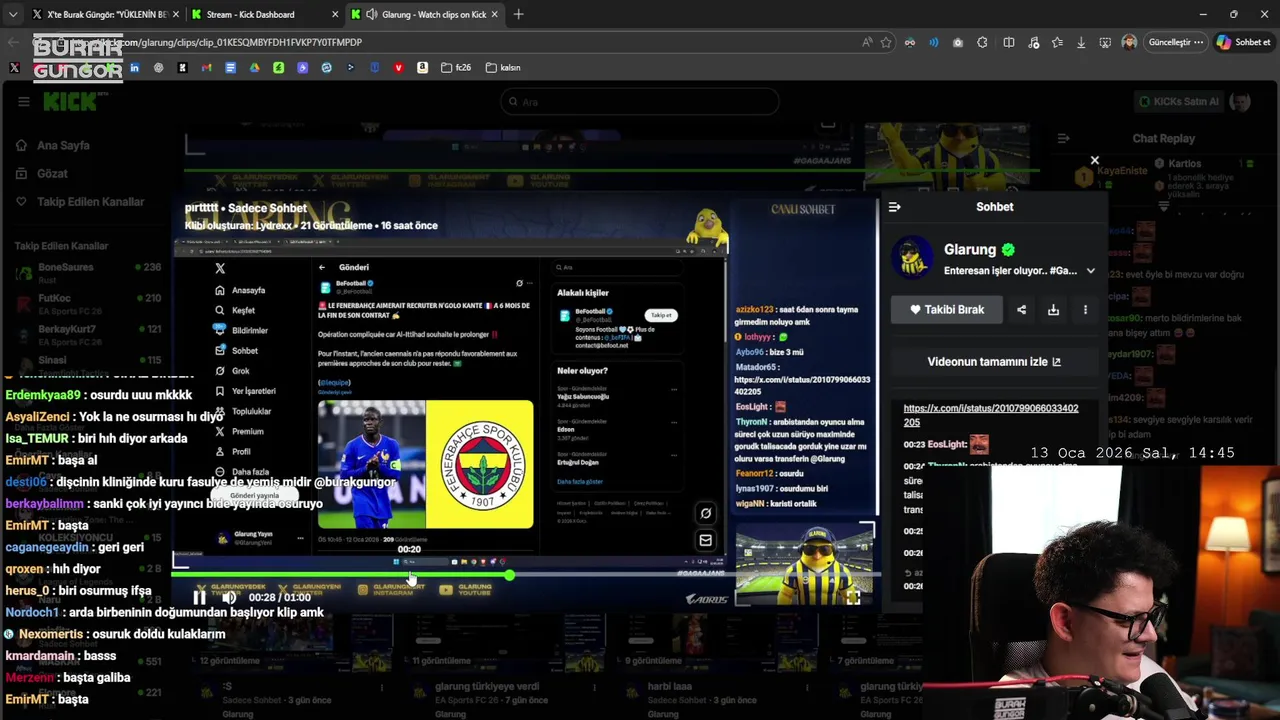Click EosLight username in chat replay
The image size is (1280, 720).
point(947,444)
